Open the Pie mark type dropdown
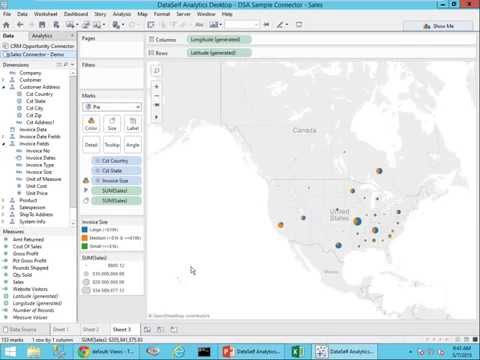 coord(112,107)
